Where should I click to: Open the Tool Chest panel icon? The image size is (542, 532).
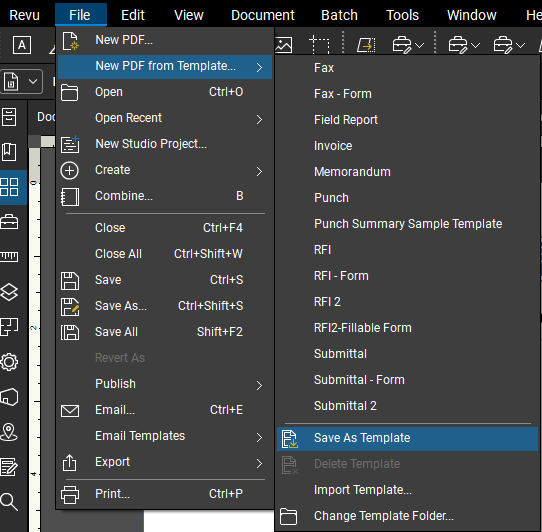9,222
